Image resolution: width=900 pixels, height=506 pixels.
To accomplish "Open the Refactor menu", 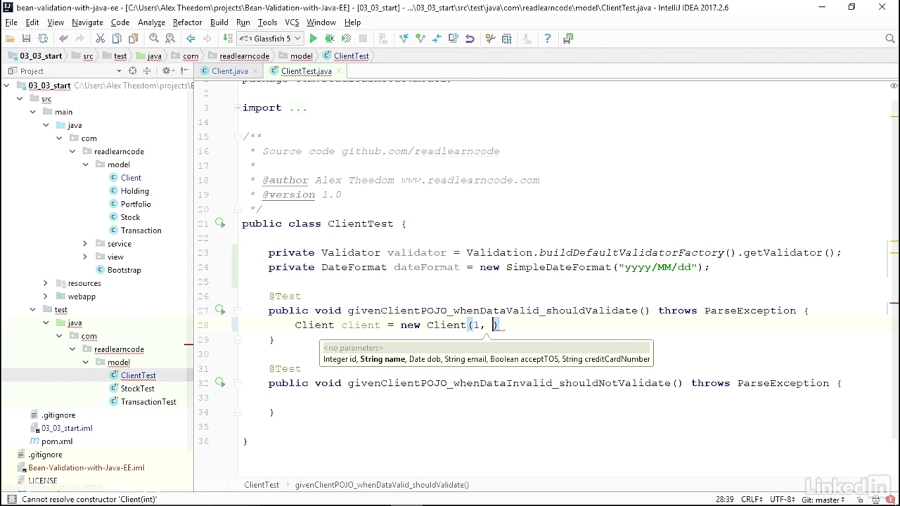I will pyautogui.click(x=187, y=22).
